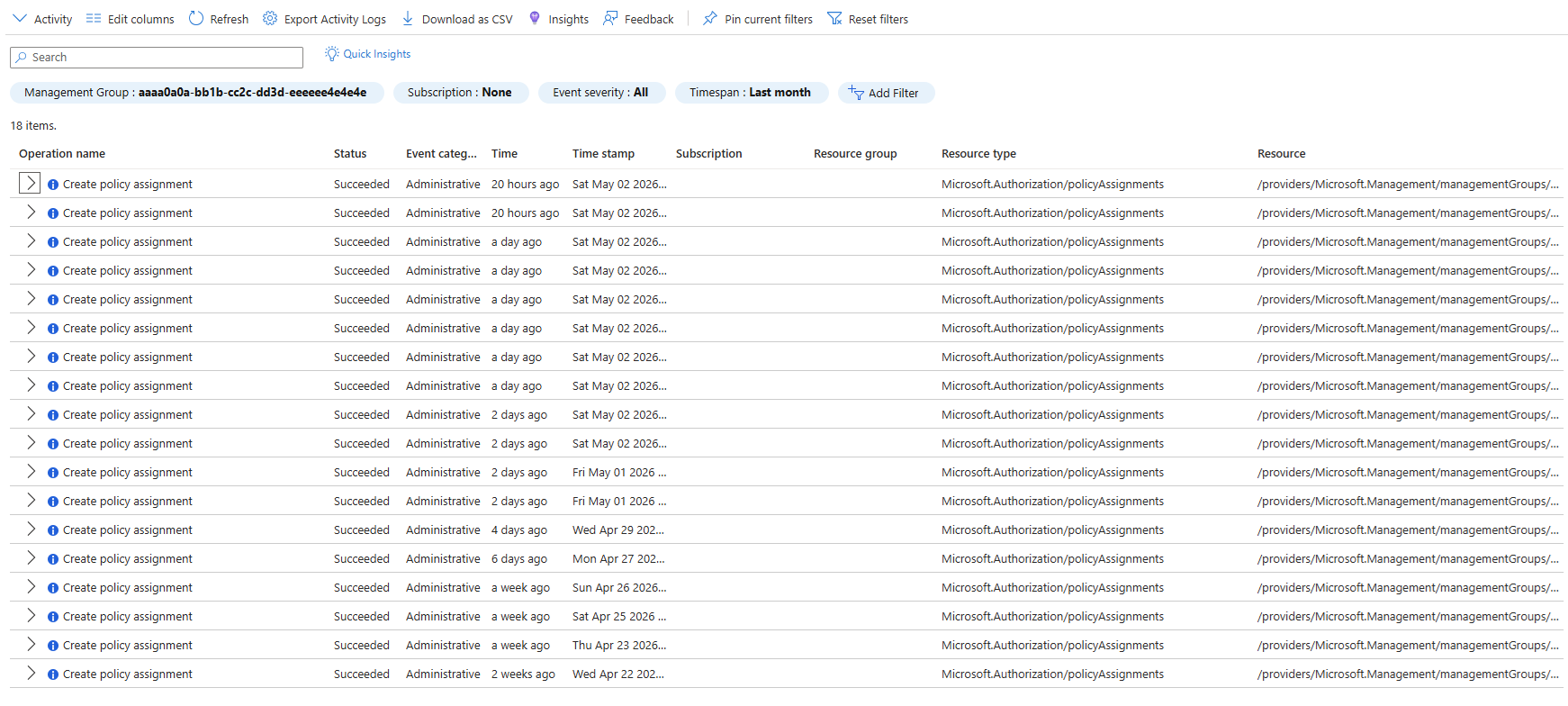1568x706 pixels.
Task: Sort by the Subscription column header
Action: pos(709,154)
